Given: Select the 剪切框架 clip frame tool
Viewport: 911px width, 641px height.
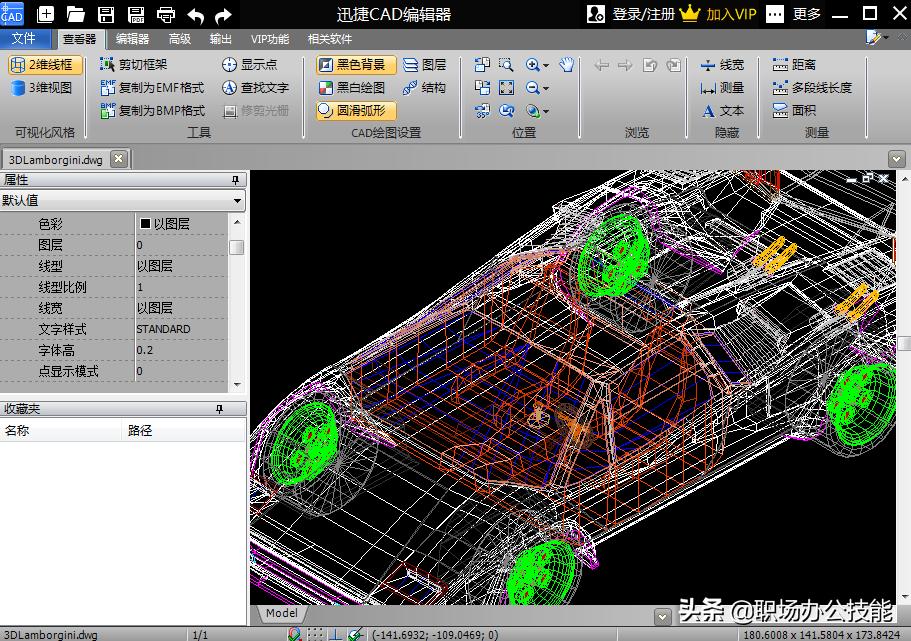Looking at the screenshot, I should pos(142,65).
